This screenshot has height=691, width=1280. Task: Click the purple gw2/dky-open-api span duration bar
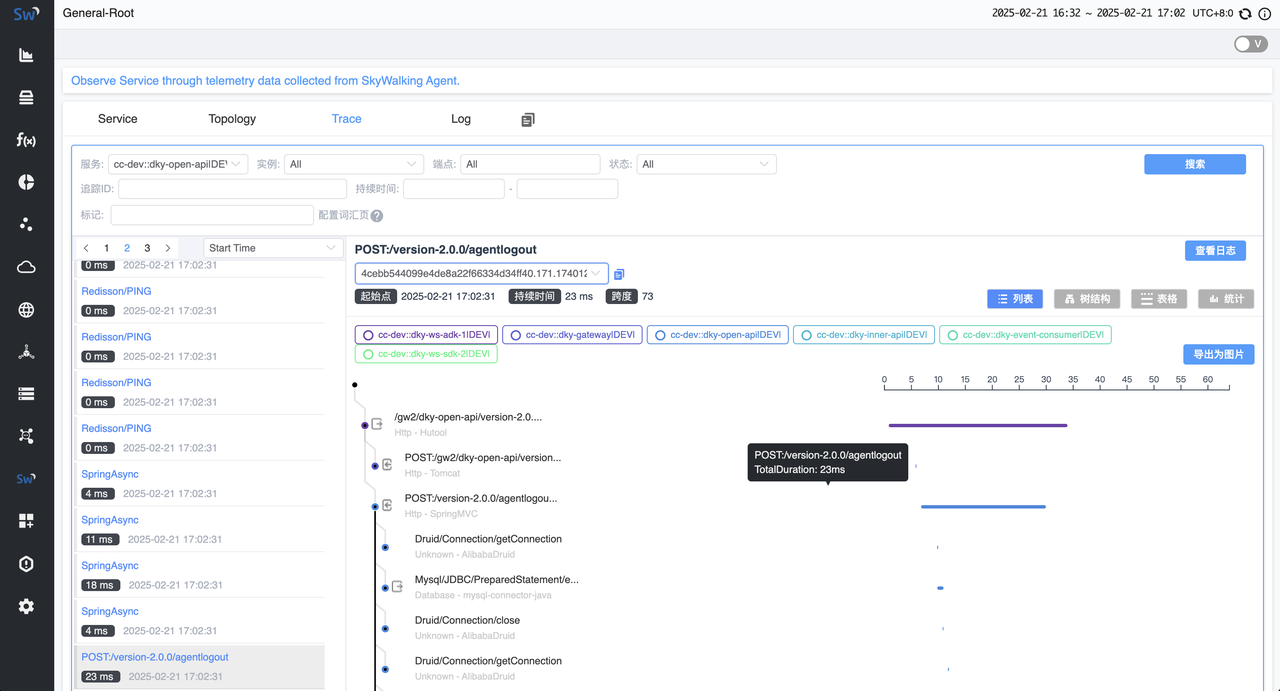(977, 425)
